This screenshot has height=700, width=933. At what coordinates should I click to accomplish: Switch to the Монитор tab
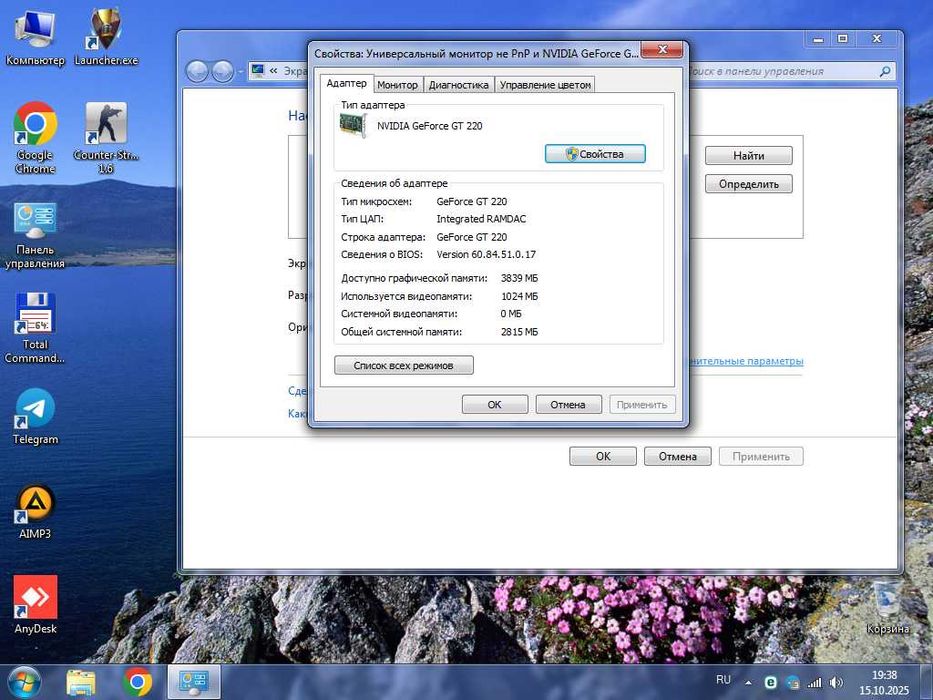[x=397, y=85]
